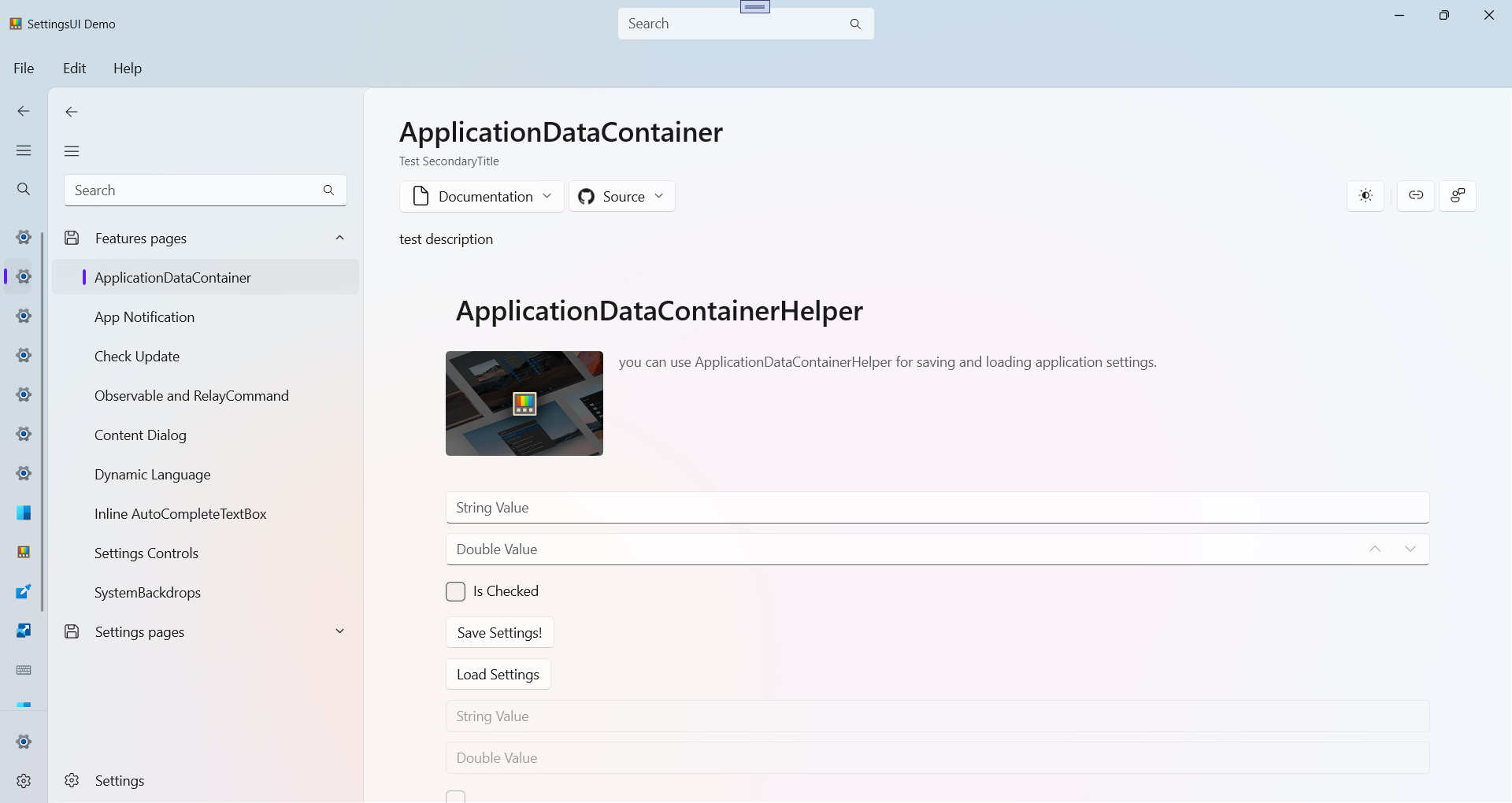The height and width of the screenshot is (803, 1512).
Task: Open the Documentation dropdown button
Action: click(481, 196)
